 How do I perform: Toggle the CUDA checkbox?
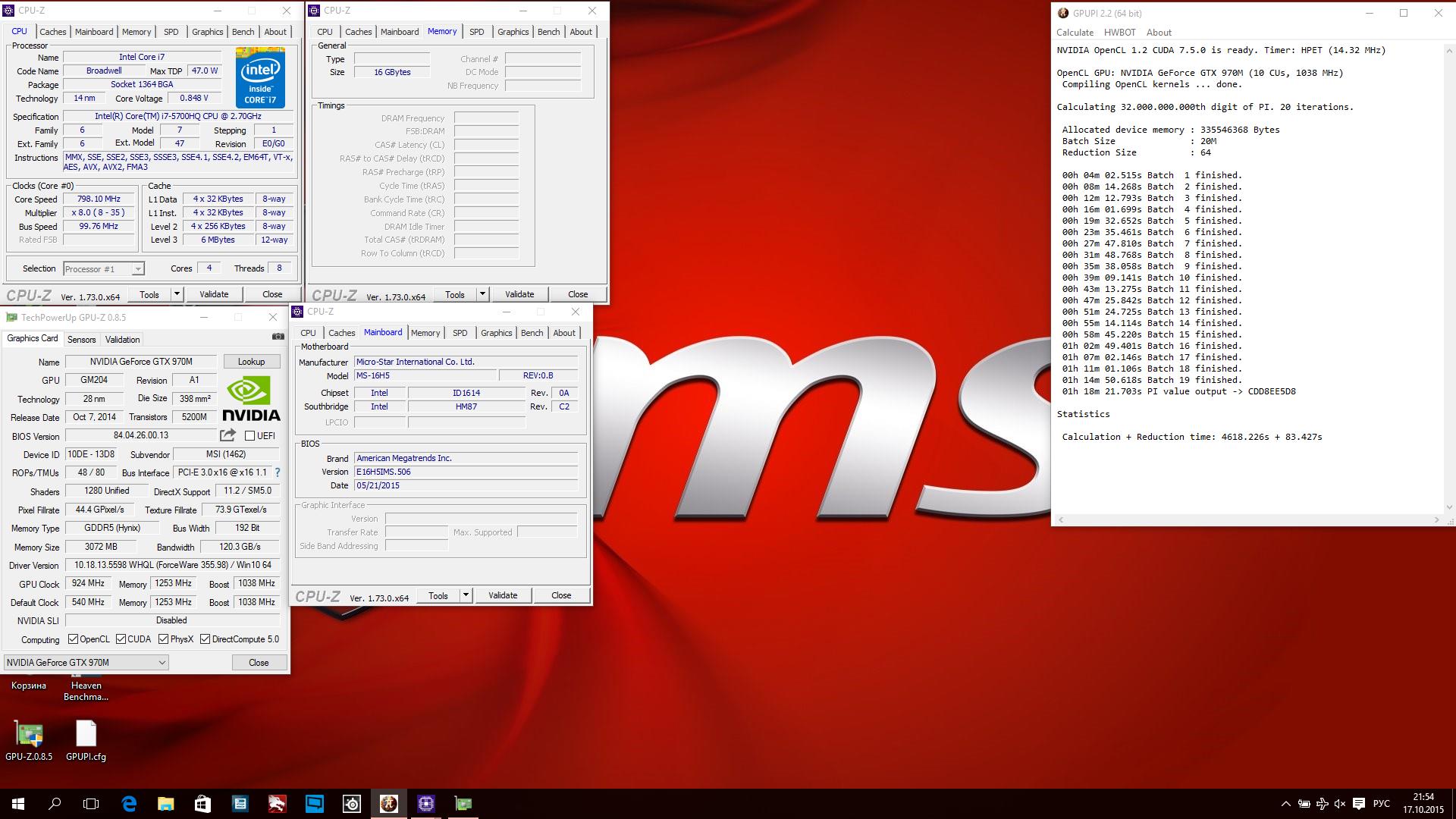pyautogui.click(x=121, y=639)
